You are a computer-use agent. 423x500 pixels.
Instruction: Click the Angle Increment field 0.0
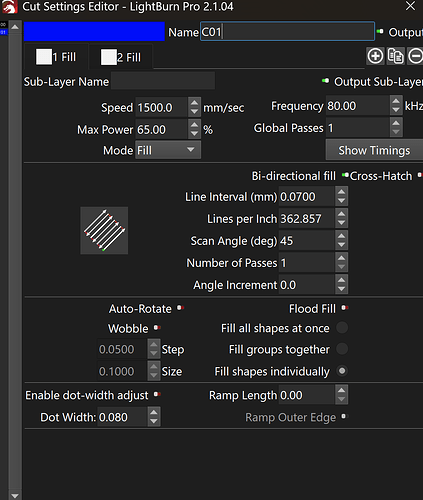[306, 285]
